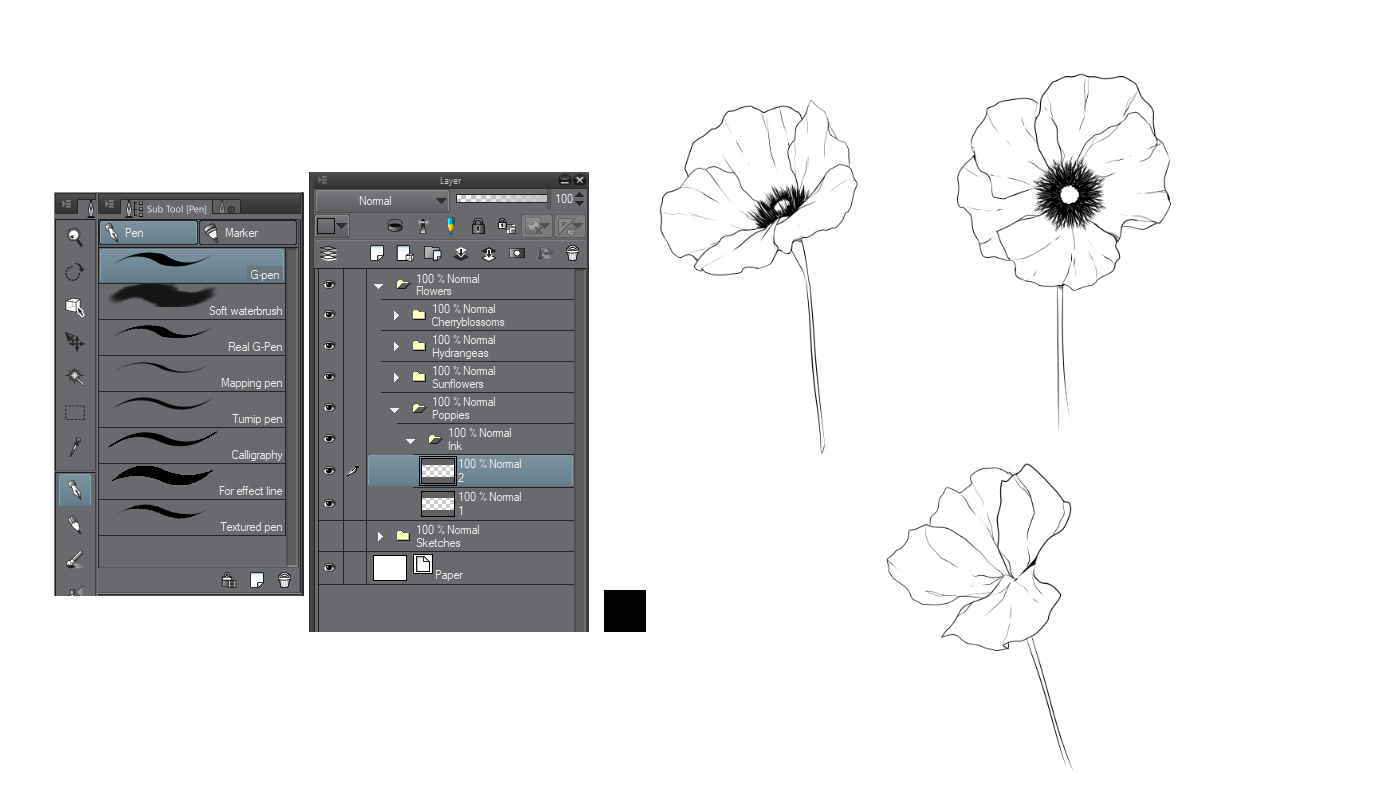Duplicate sub tool with page icon
Image resolution: width=1391 pixels, height=800 pixels.
pyautogui.click(x=257, y=580)
